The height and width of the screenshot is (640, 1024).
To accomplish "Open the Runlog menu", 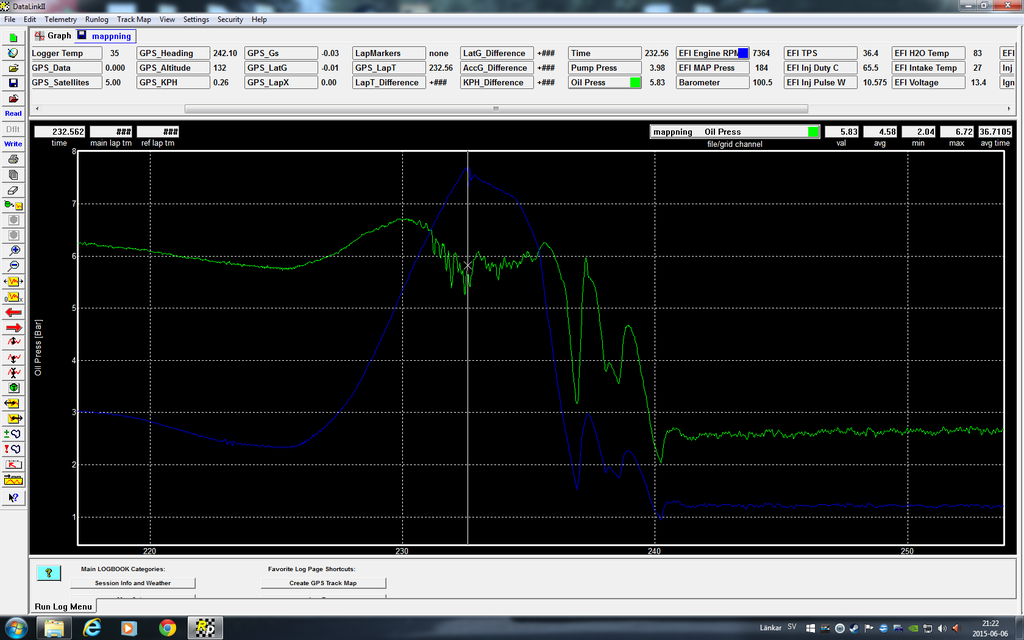I will pos(97,19).
